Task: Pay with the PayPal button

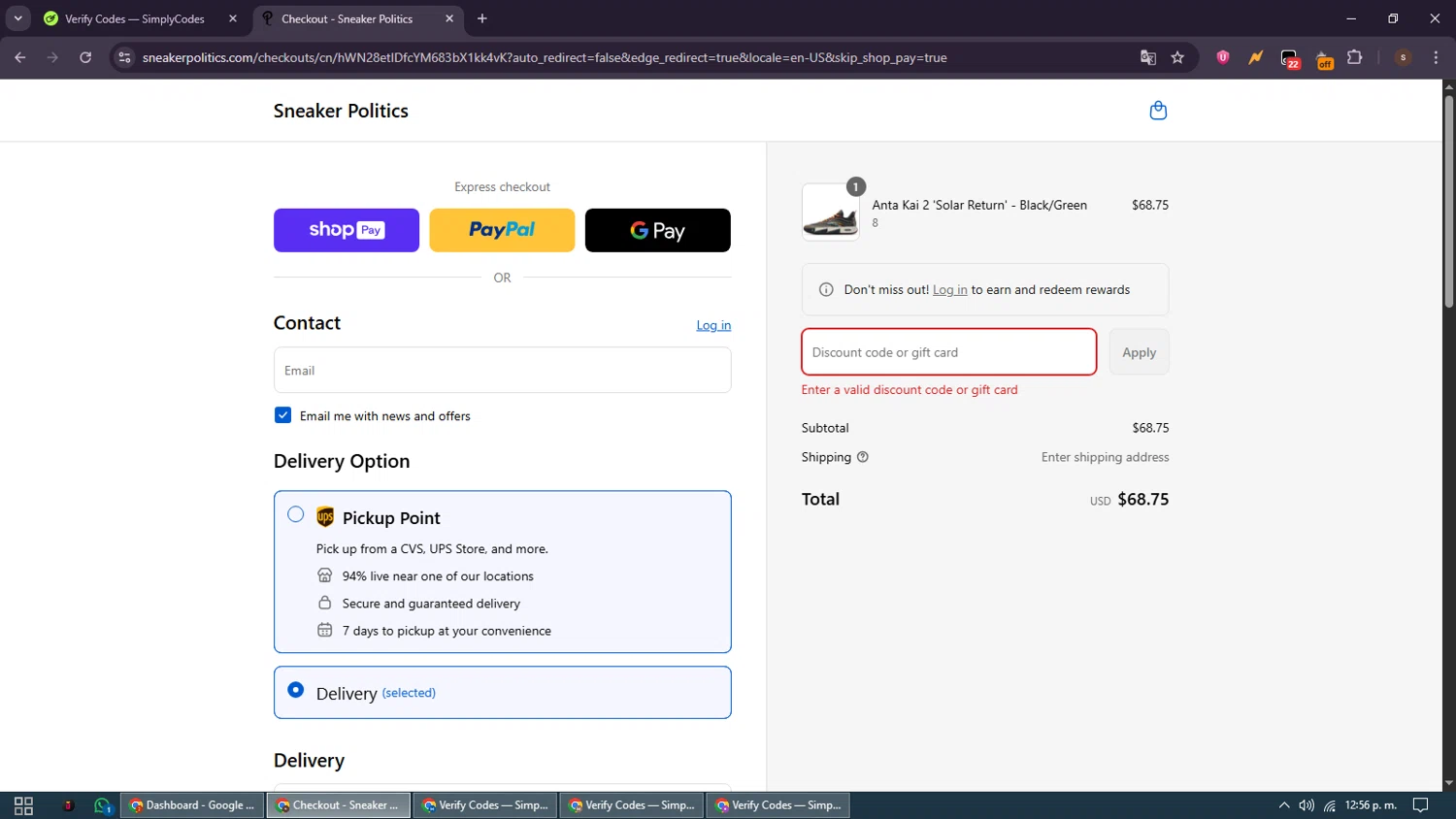Action: (502, 230)
